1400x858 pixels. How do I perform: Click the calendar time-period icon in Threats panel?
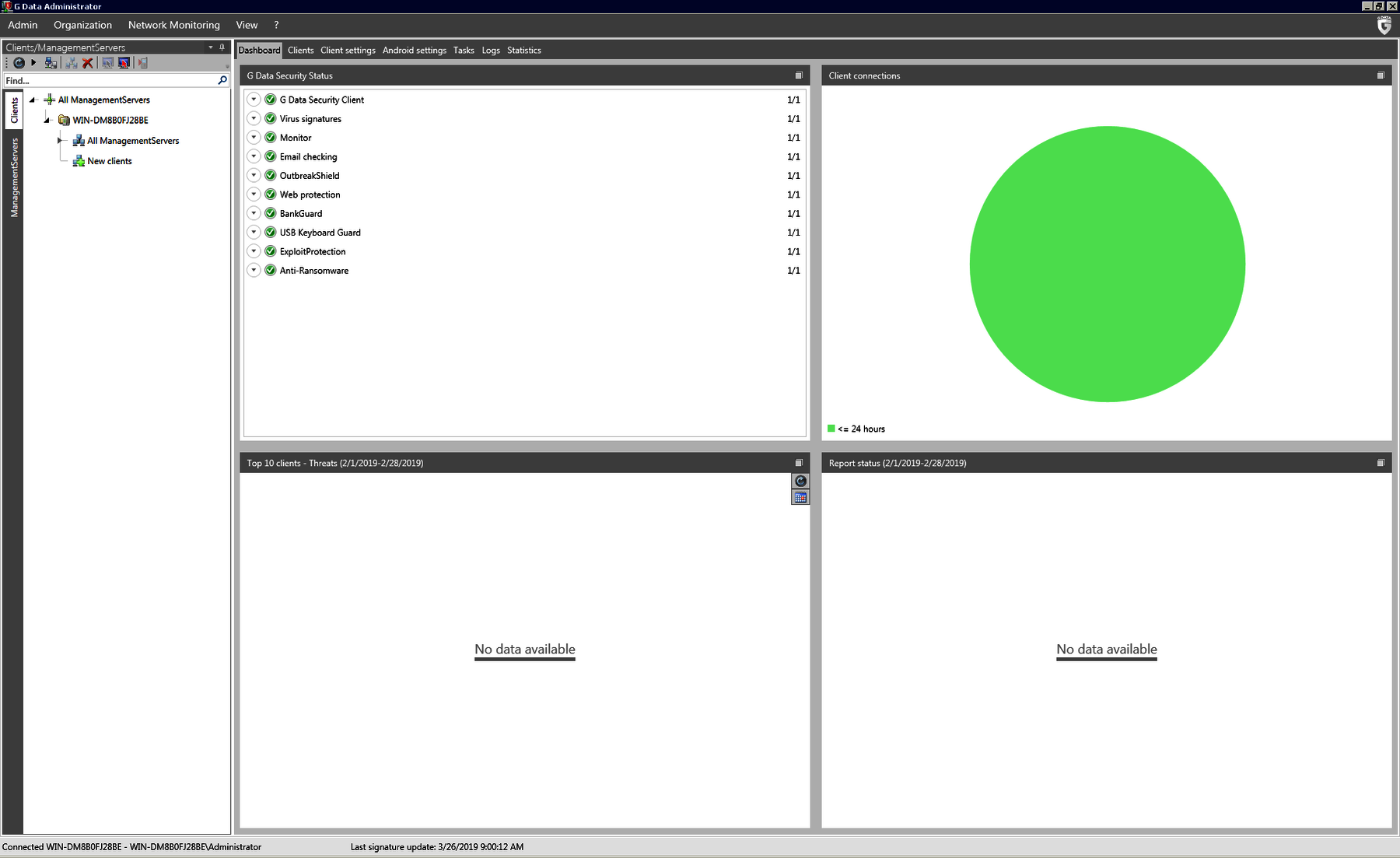point(800,497)
